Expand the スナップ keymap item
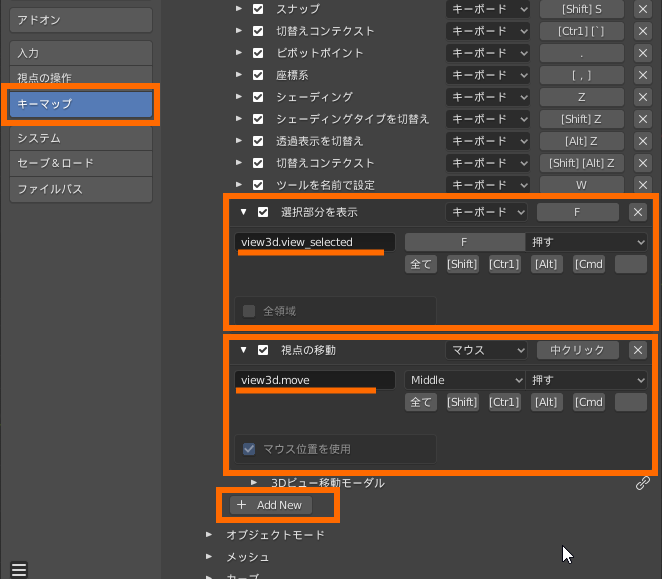Viewport: 662px width, 579px height. (x=239, y=8)
